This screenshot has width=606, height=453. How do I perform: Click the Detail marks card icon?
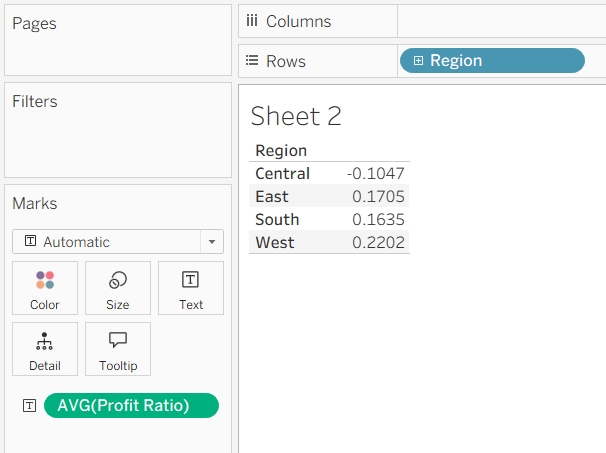point(45,341)
